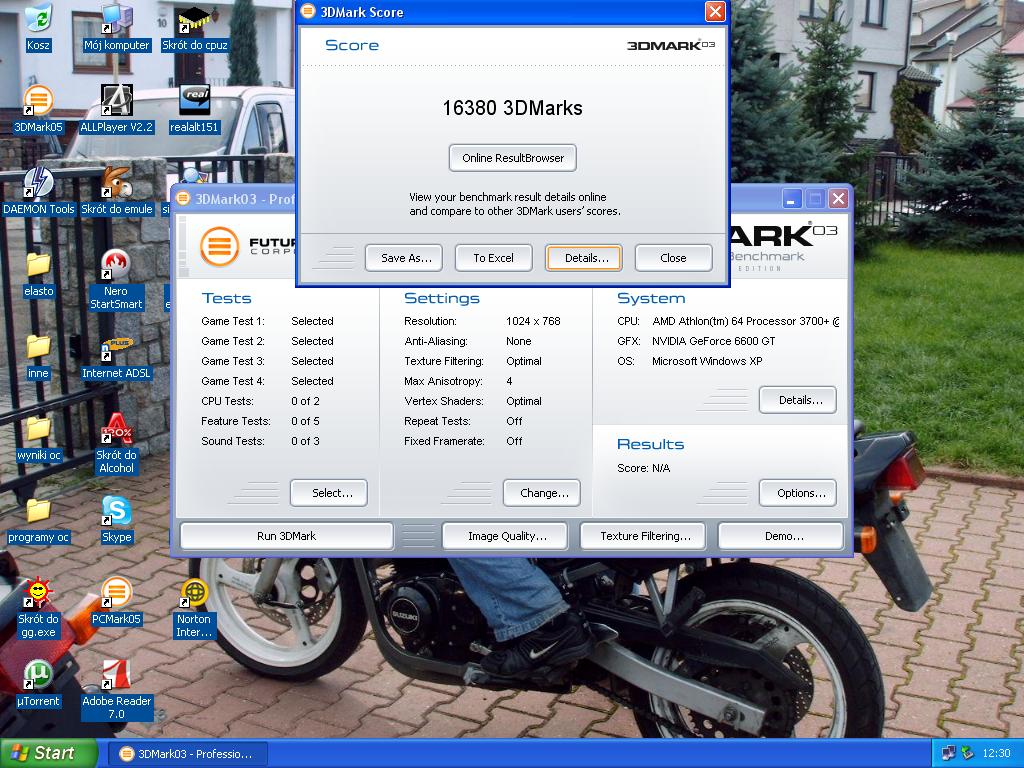Click Select... under Tests
This screenshot has height=768, width=1024.
click(x=328, y=493)
